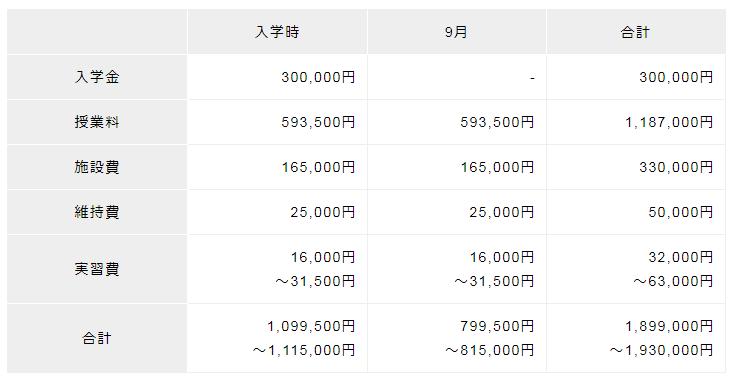Click the dash cell in 入学金 row
735x379 pixels.
(x=457, y=77)
